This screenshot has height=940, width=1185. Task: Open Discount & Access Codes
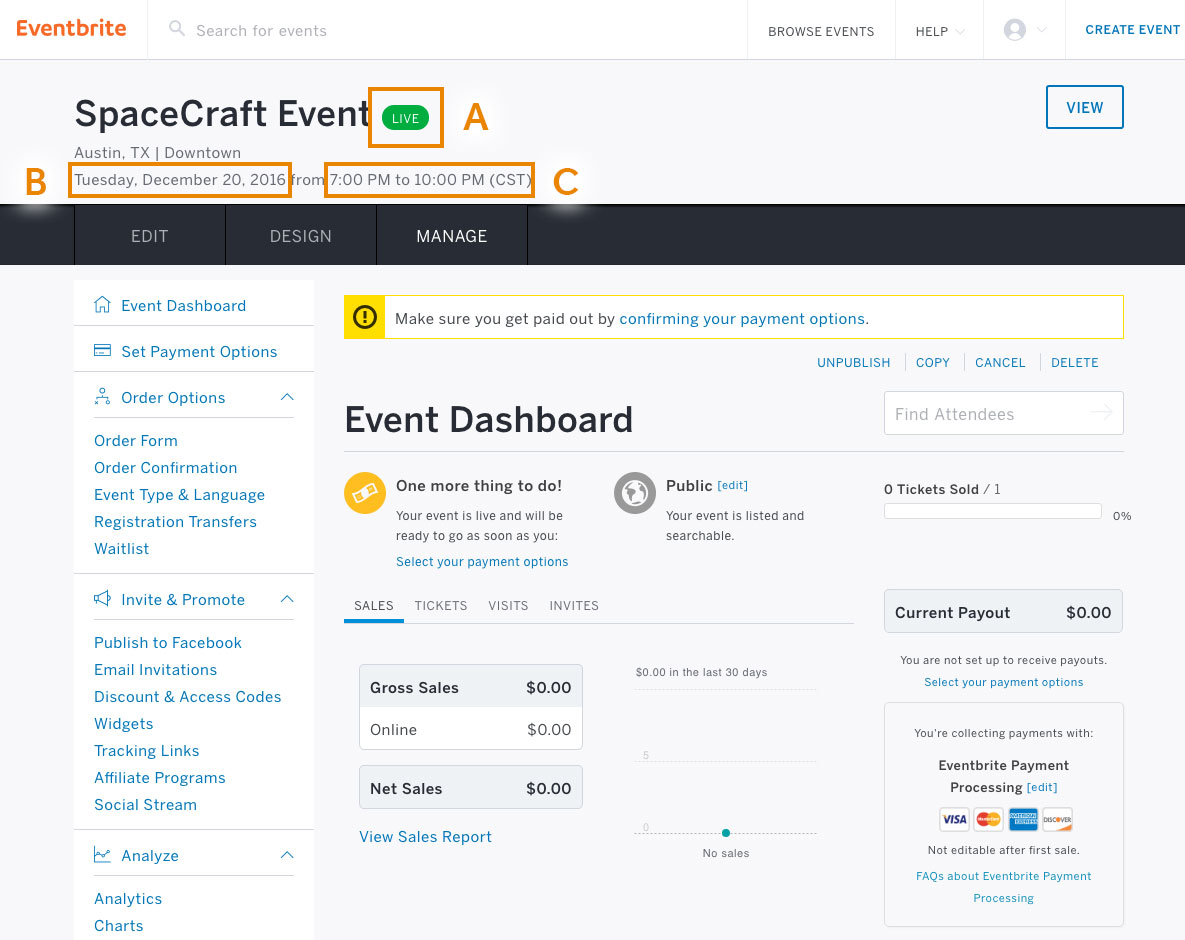tap(187, 696)
